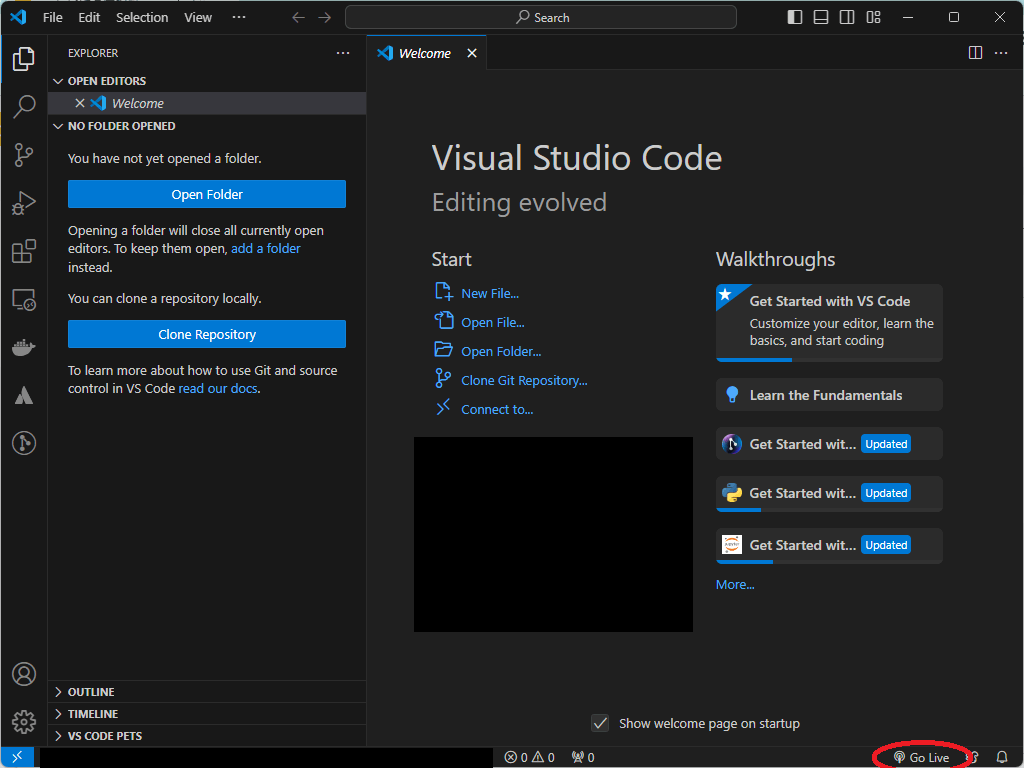Open Get Started with VS Code walkthrough
This screenshot has width=1024, height=768.
829,323
